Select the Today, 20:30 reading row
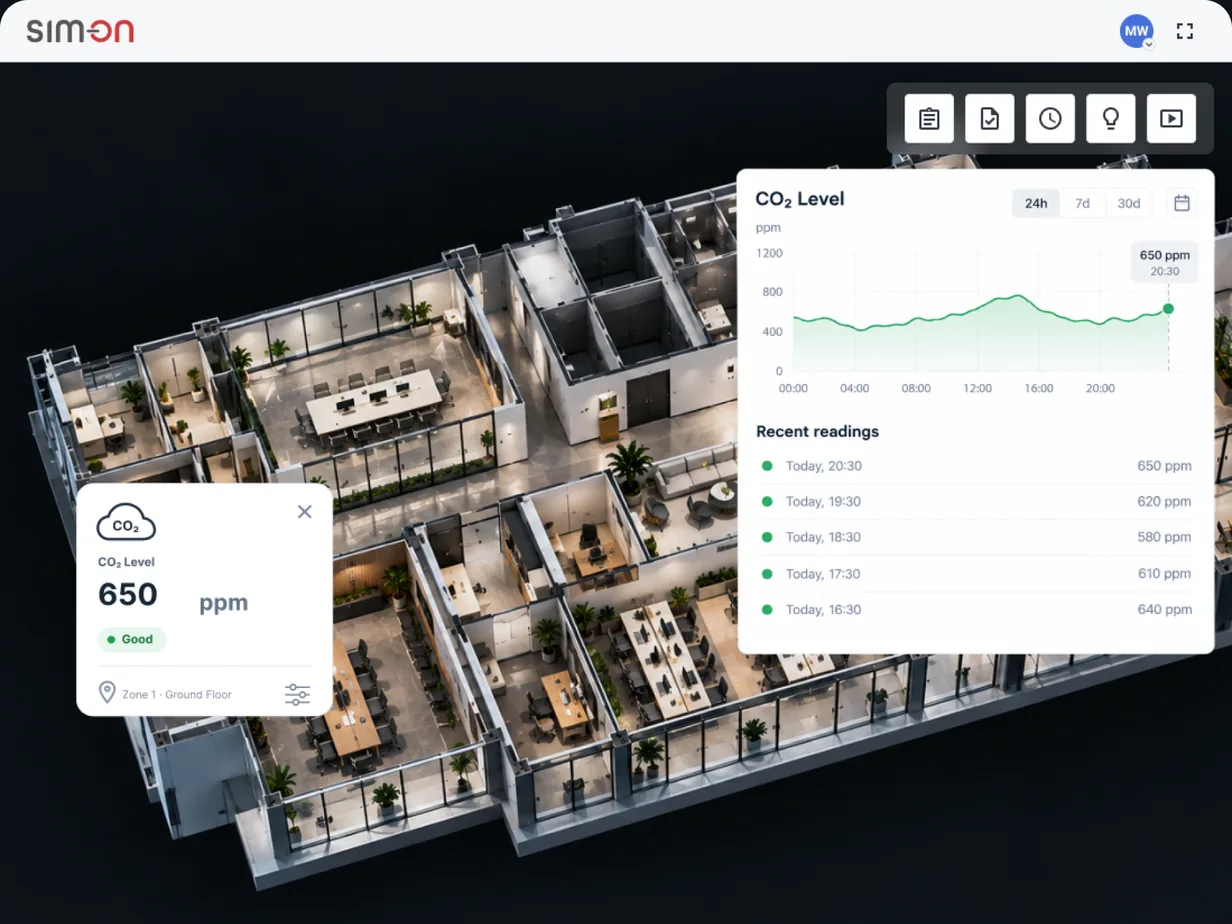This screenshot has height=924, width=1232. pos(976,466)
